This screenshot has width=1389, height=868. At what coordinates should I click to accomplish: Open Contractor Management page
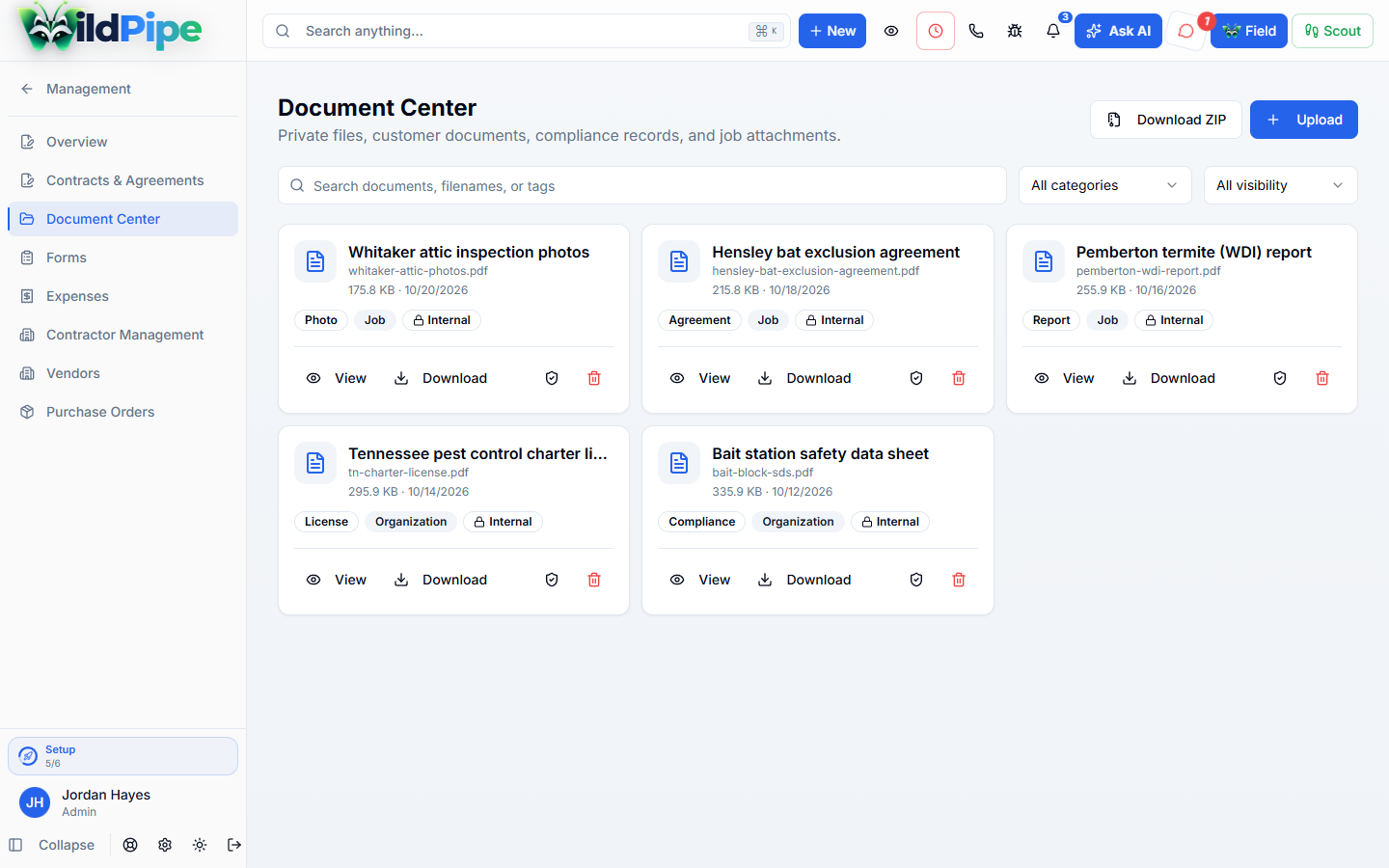pyautogui.click(x=123, y=335)
